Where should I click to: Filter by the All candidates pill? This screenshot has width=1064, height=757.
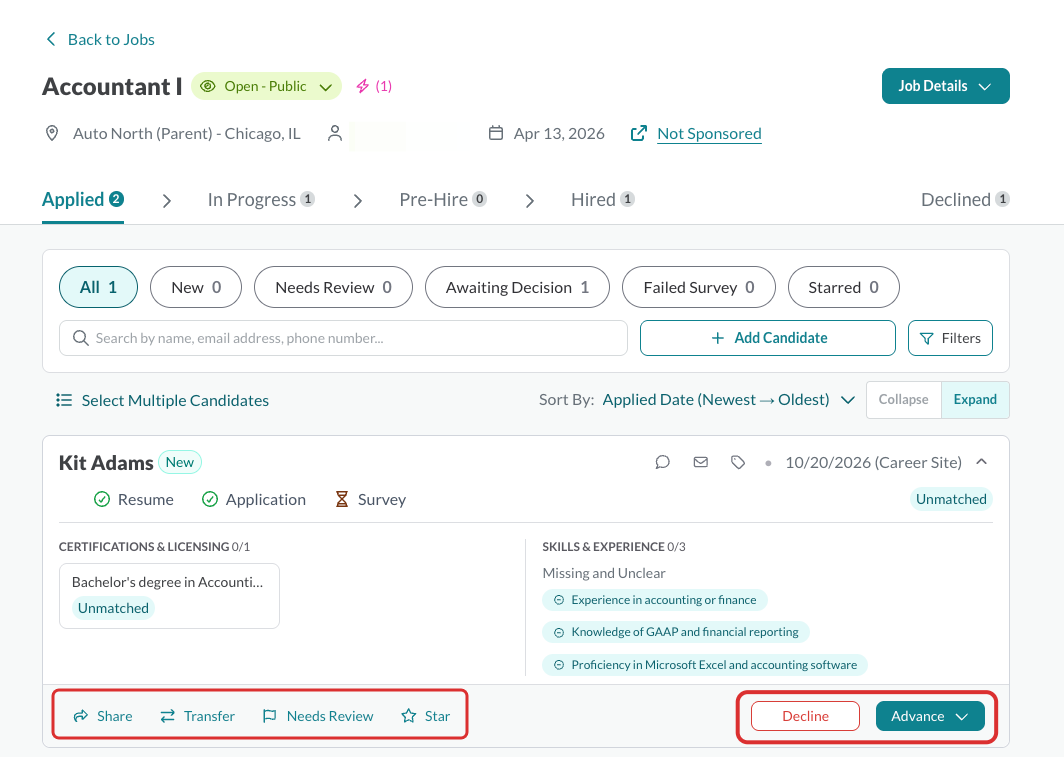(98, 287)
